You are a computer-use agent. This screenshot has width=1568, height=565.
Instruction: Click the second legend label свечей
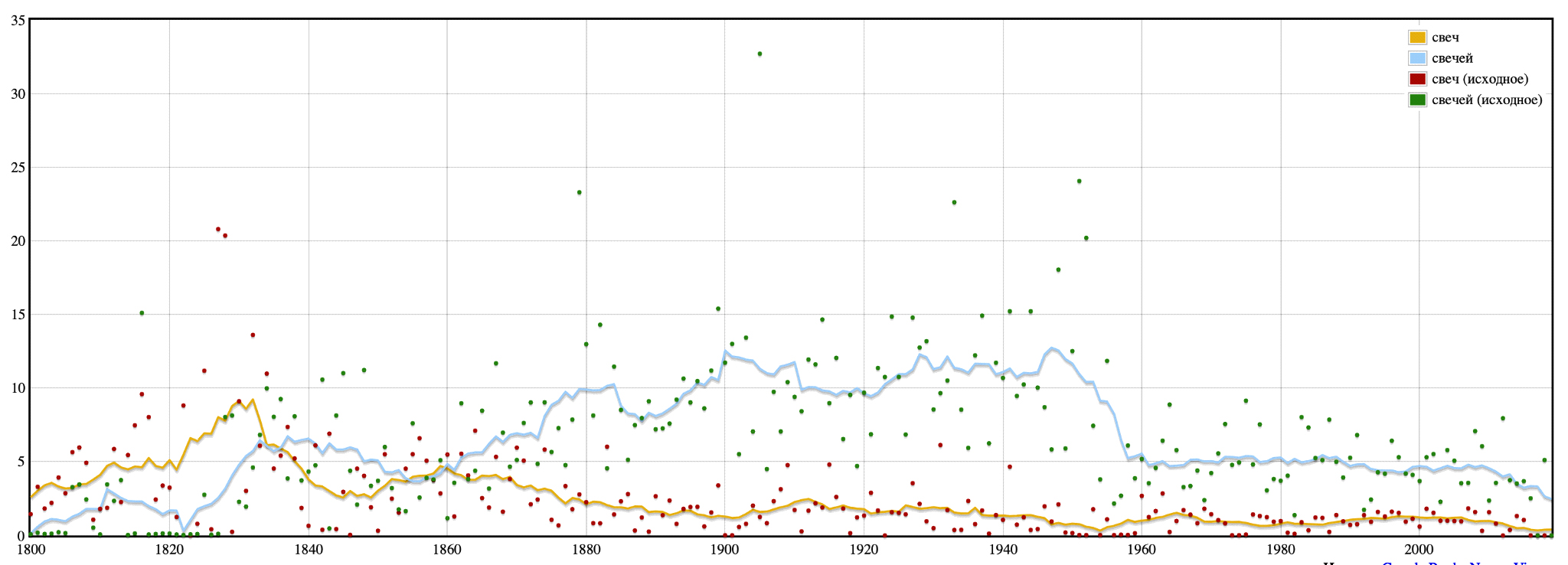point(1452,58)
